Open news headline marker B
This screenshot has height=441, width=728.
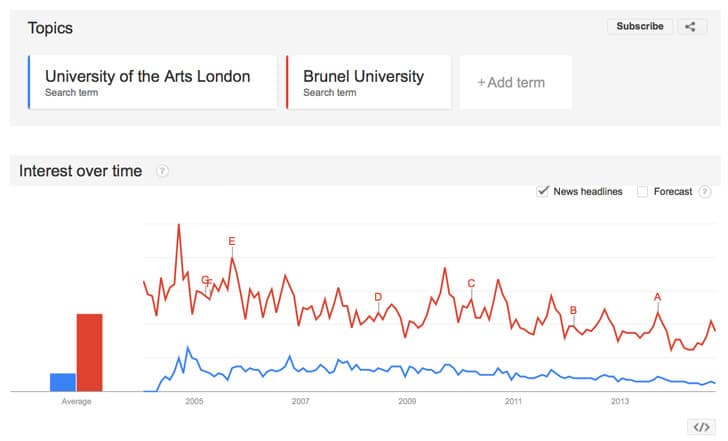click(x=573, y=310)
